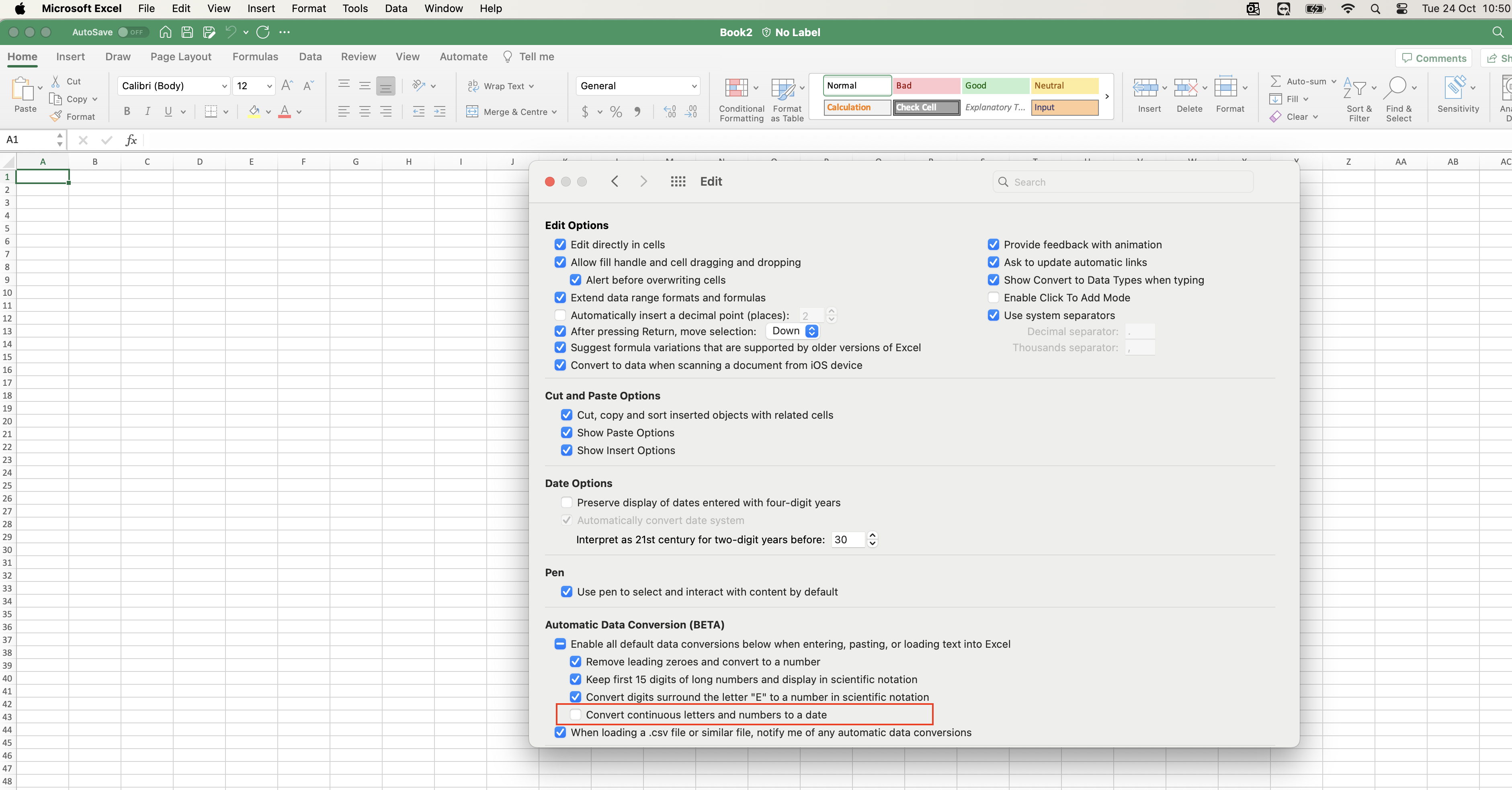Click the preferences Search field

[x=1123, y=182]
